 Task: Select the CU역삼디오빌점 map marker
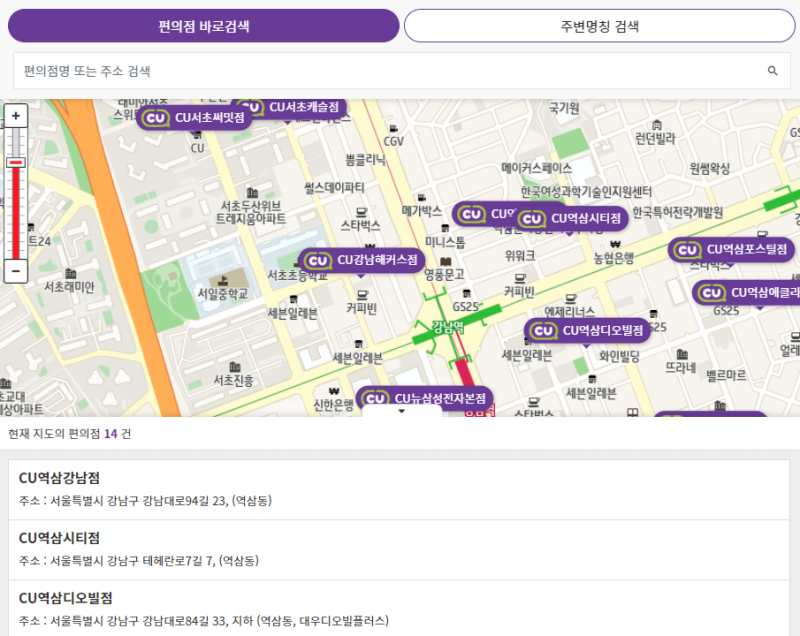click(587, 331)
